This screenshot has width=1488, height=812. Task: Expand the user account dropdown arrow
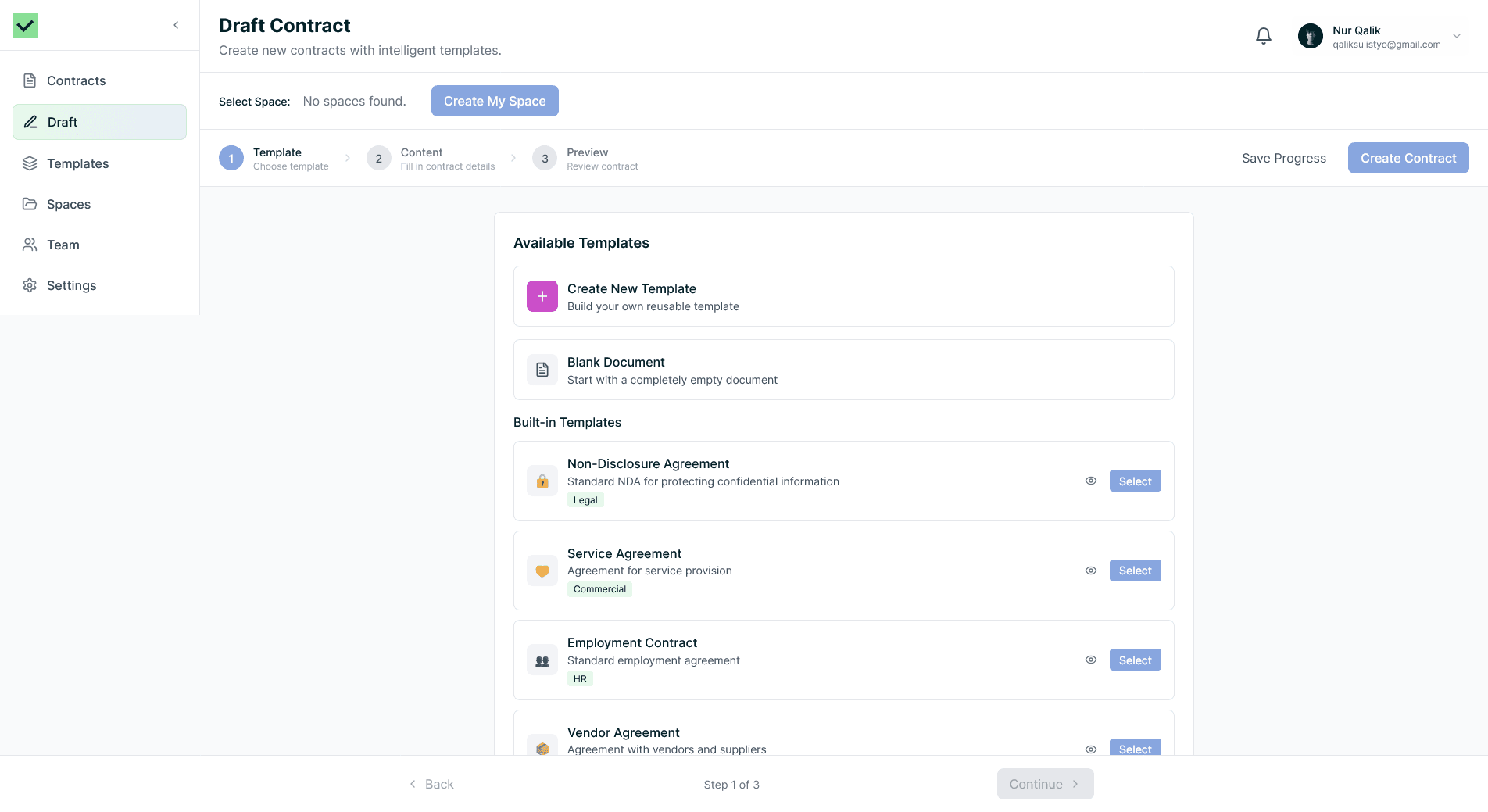(x=1456, y=36)
